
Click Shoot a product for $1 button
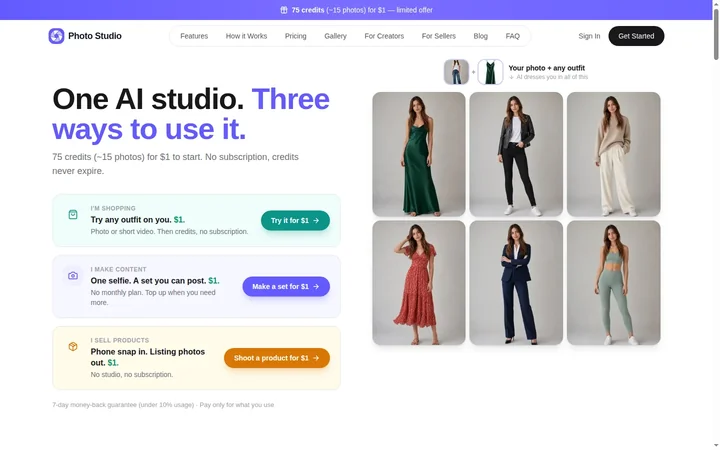point(277,358)
